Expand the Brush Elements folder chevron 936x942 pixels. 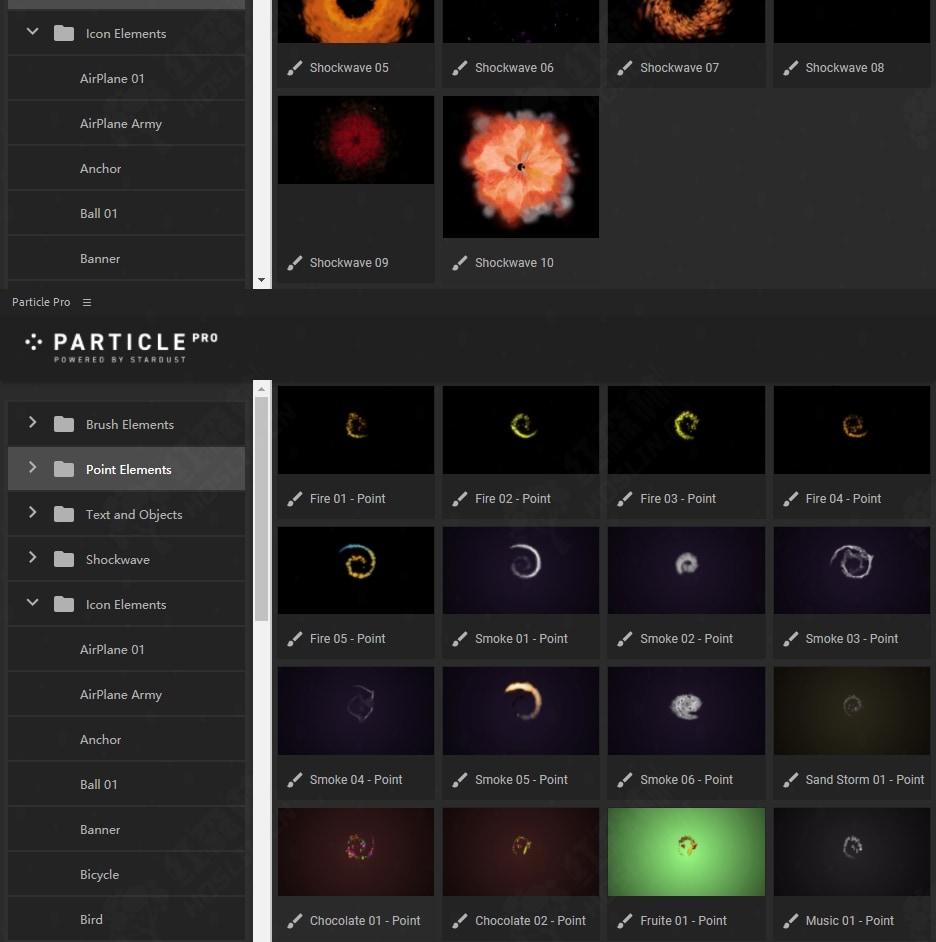point(32,423)
